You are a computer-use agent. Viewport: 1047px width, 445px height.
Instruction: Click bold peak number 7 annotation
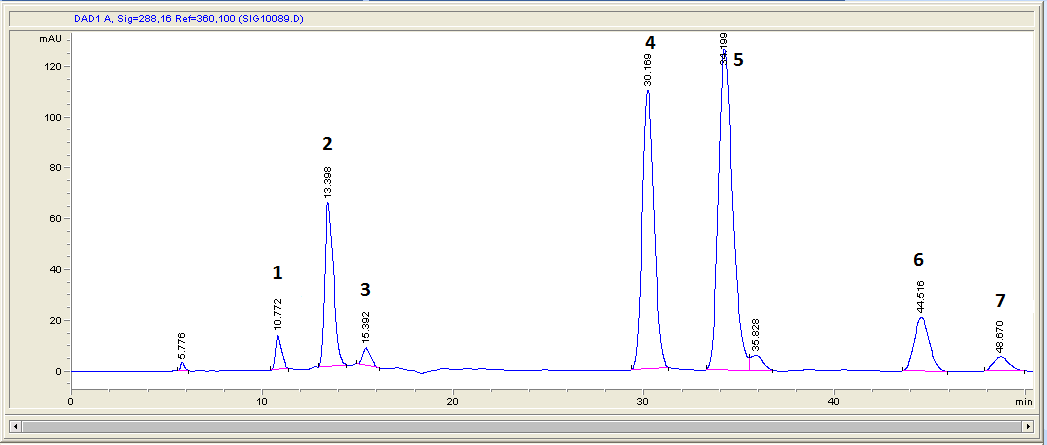(x=1000, y=300)
